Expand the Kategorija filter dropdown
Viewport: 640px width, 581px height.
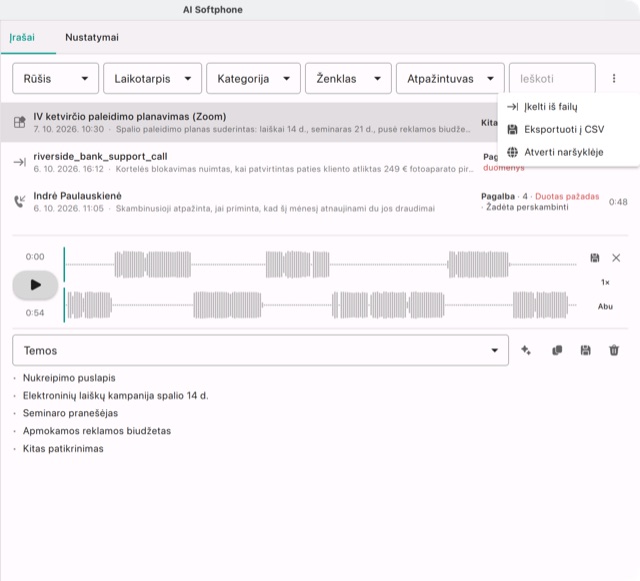253,78
